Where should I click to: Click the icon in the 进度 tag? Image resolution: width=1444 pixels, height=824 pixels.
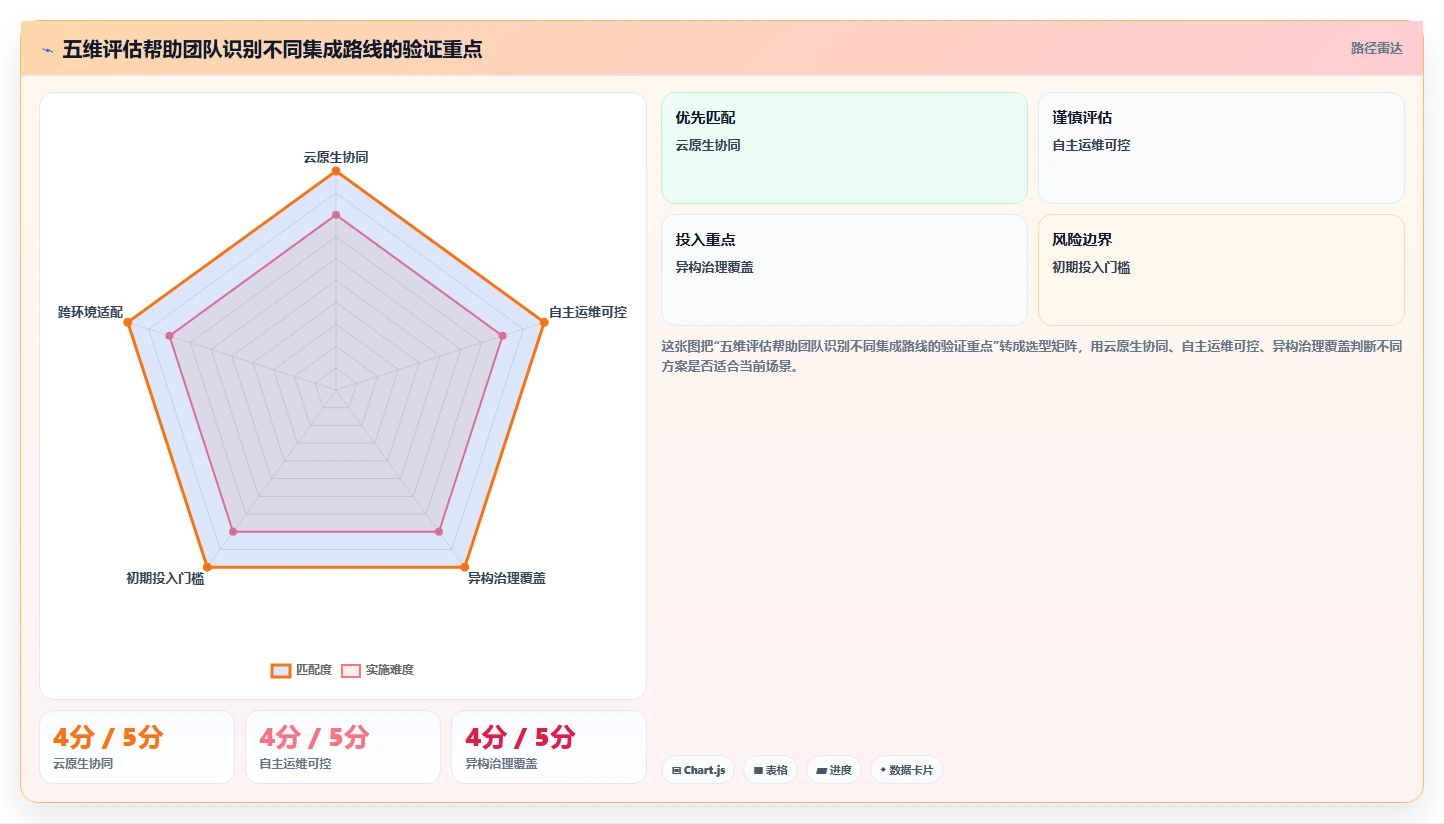click(821, 771)
